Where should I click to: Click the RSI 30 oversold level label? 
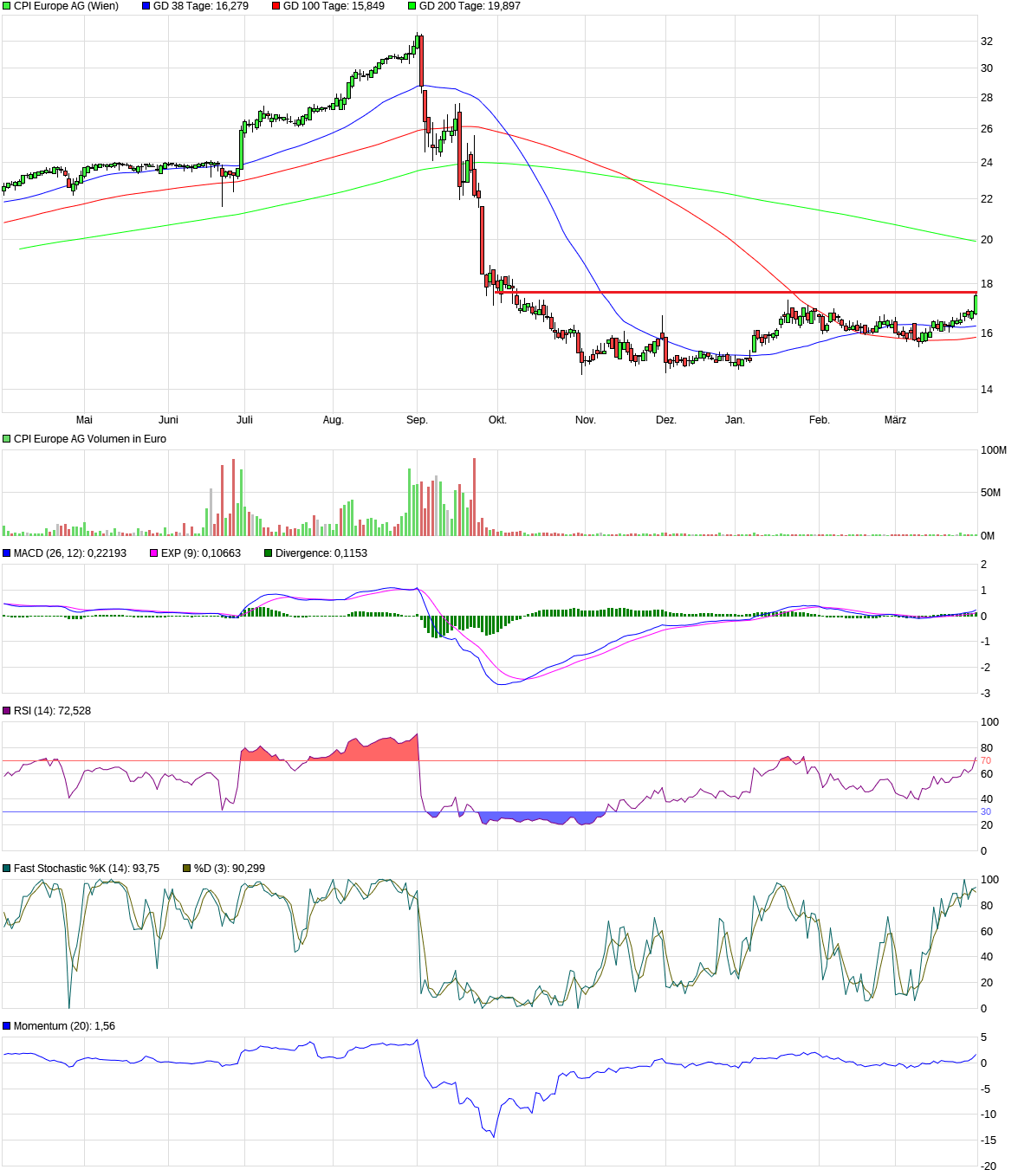(x=985, y=812)
